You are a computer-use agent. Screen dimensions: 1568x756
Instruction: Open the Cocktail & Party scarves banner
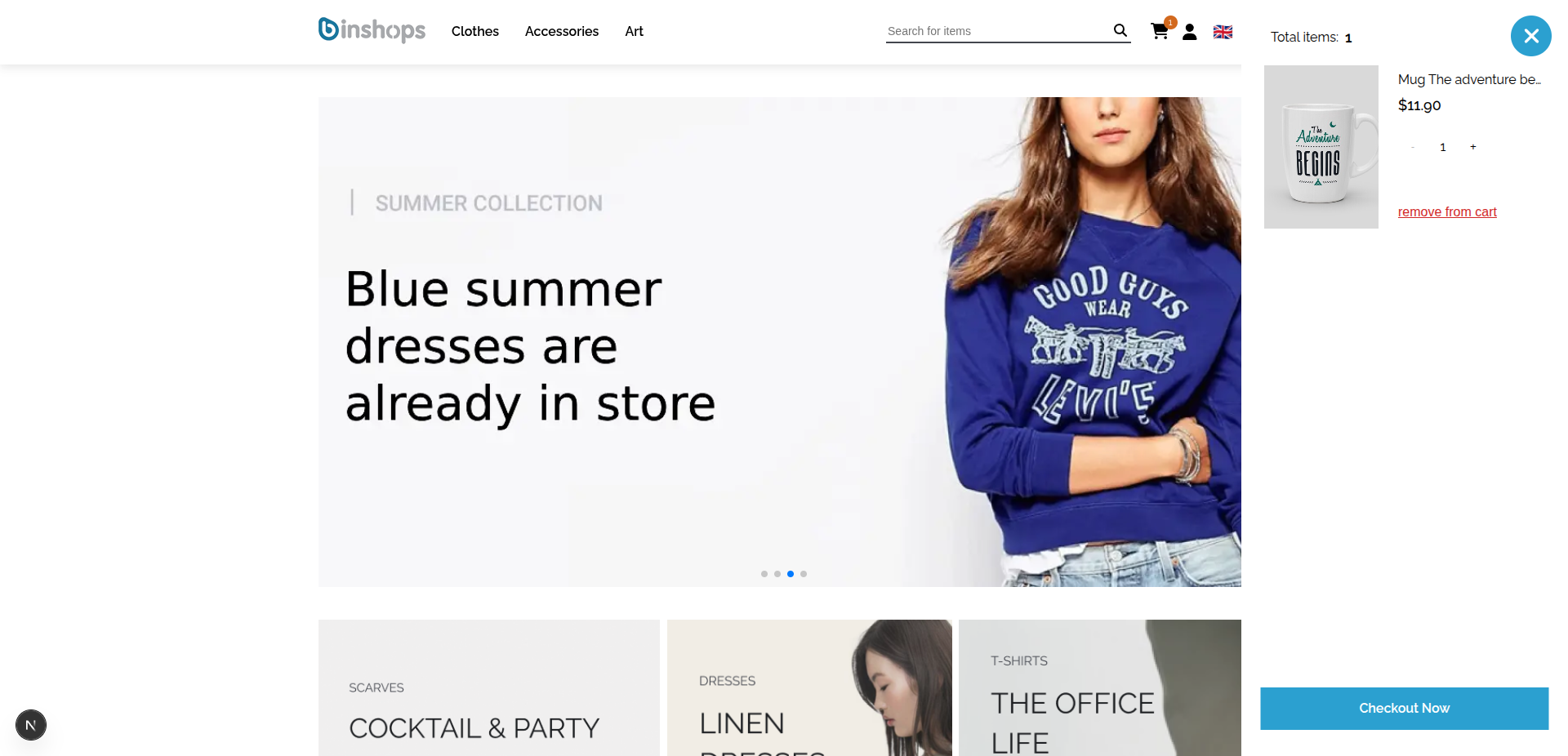pos(489,687)
